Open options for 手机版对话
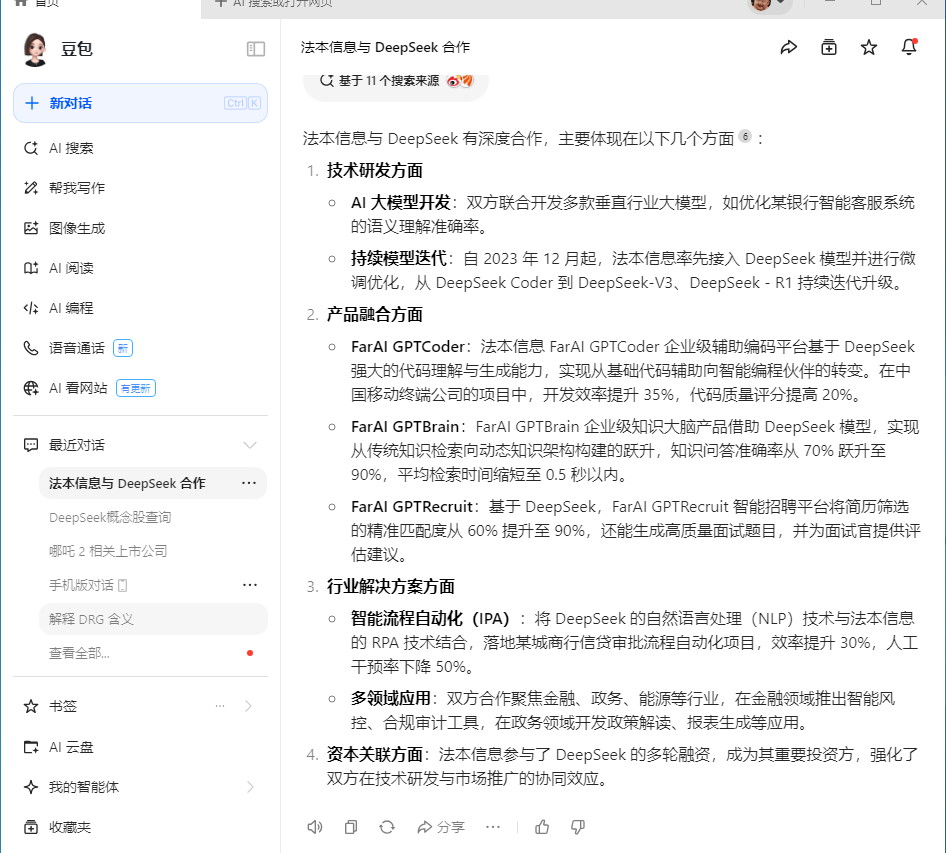The height and width of the screenshot is (853, 946). [250, 585]
